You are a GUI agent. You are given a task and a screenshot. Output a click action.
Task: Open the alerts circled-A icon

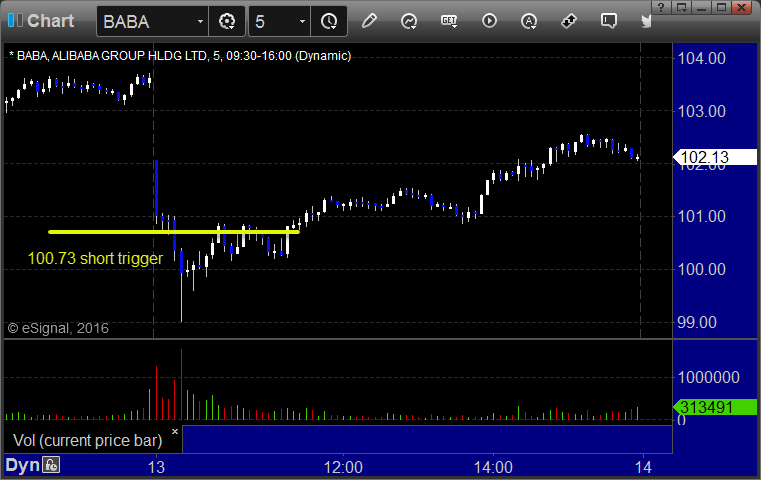coord(529,21)
